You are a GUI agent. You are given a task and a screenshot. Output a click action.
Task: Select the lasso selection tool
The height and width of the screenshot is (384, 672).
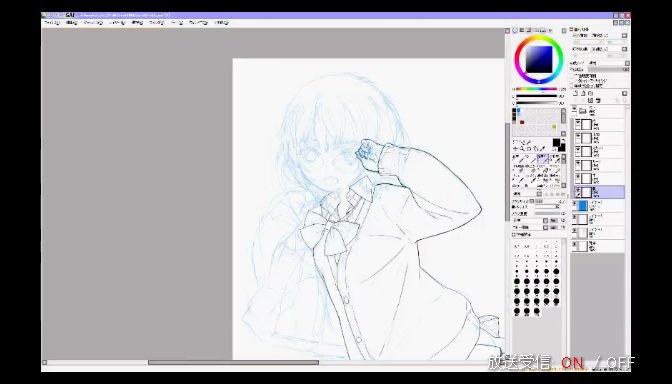point(523,141)
